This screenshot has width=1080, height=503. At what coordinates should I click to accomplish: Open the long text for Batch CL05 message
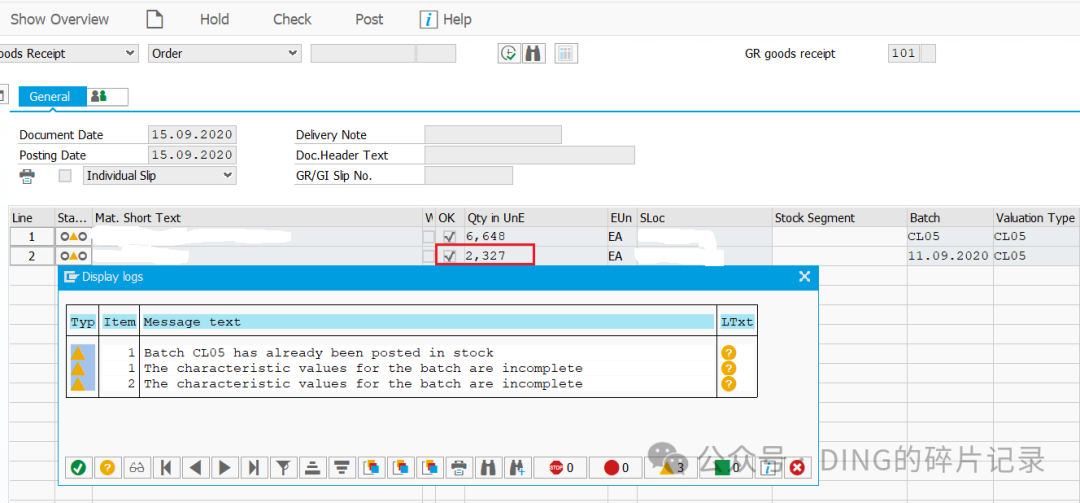coord(728,353)
